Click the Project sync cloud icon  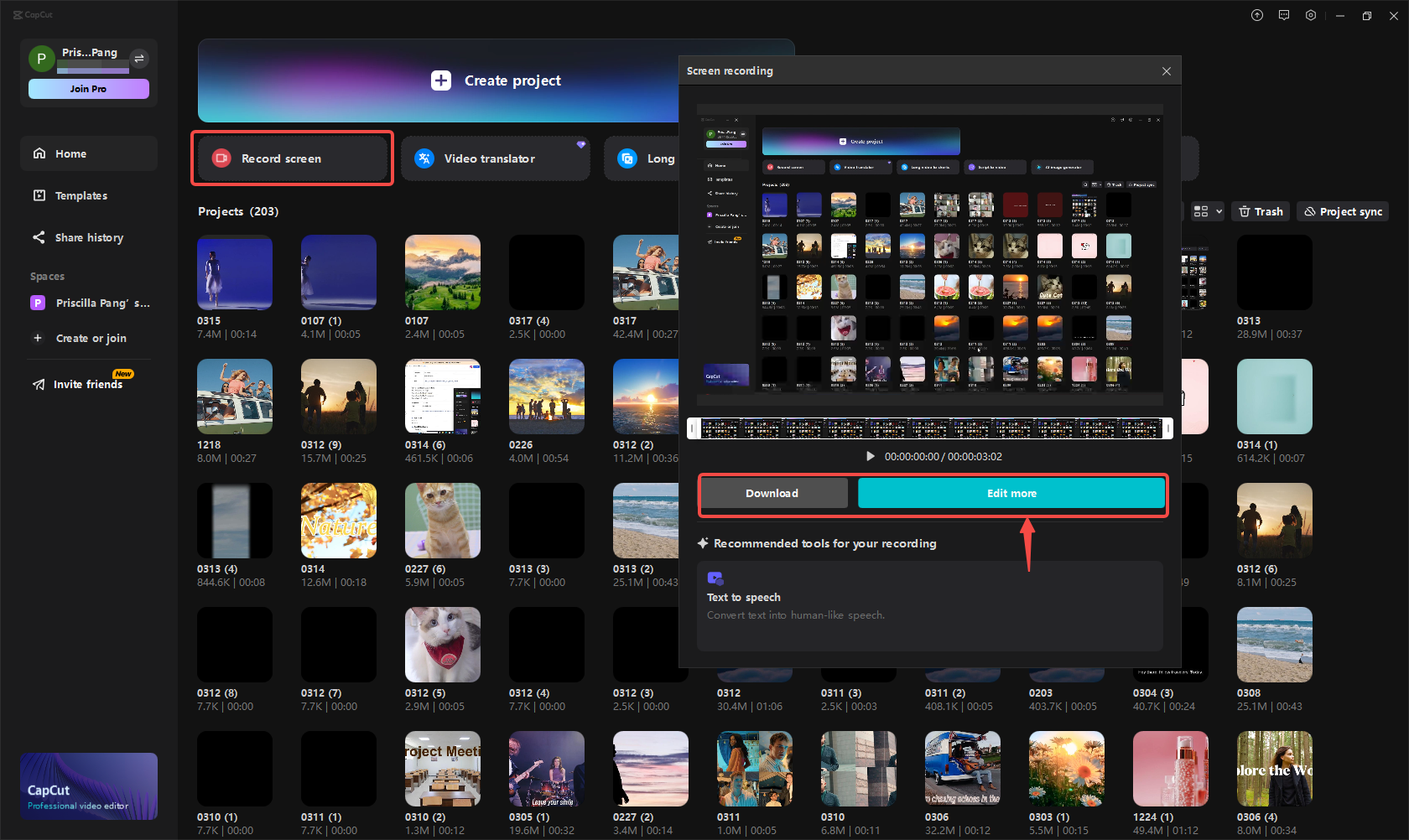click(x=1310, y=211)
